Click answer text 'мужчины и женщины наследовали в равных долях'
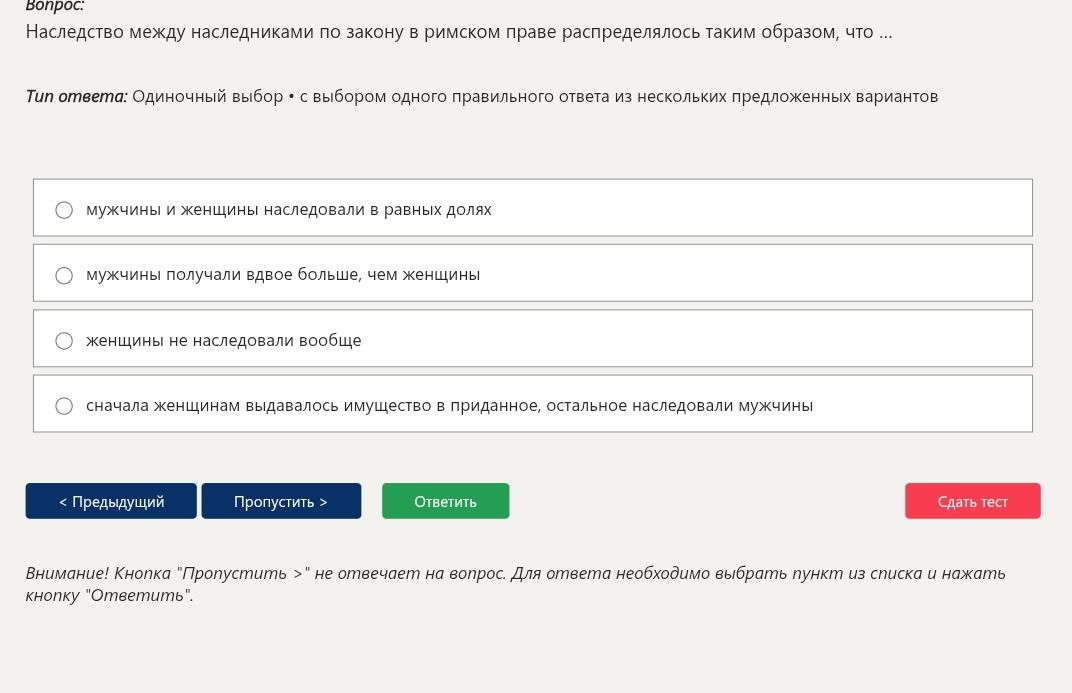This screenshot has height=693, width=1072. coord(289,210)
